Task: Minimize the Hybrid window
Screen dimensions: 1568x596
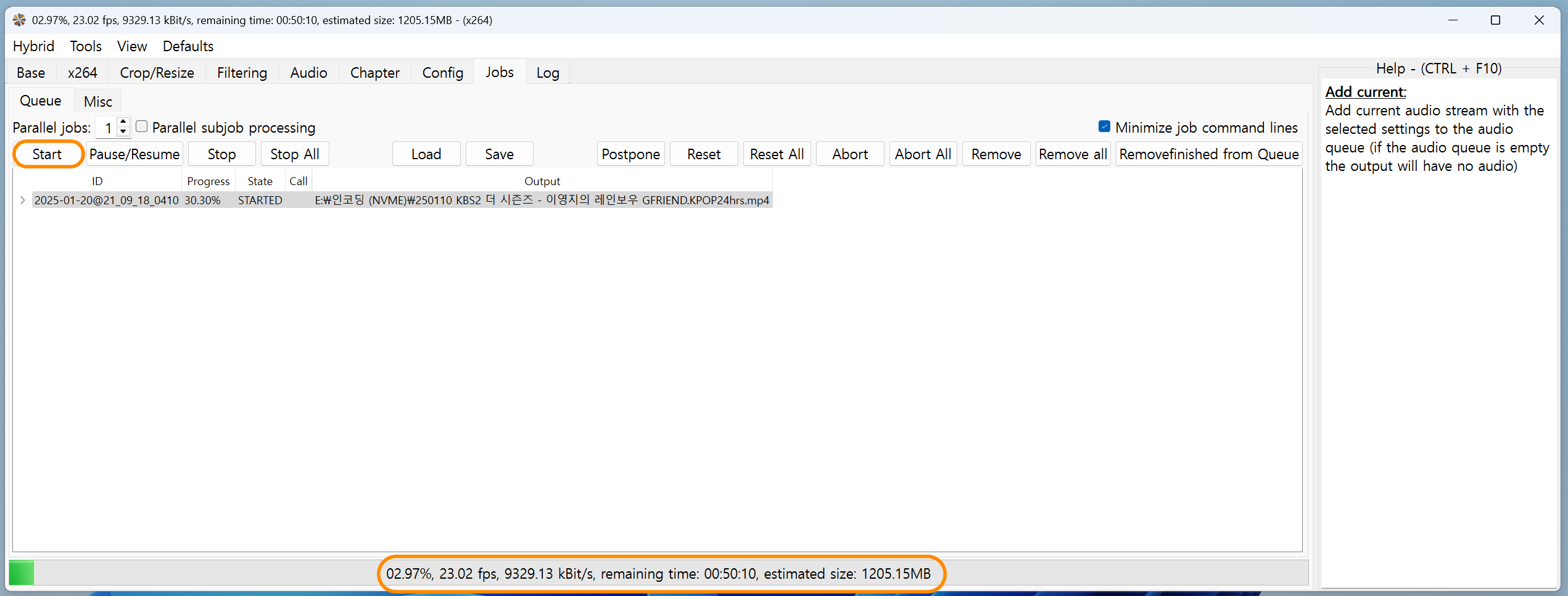Action: tap(1453, 20)
